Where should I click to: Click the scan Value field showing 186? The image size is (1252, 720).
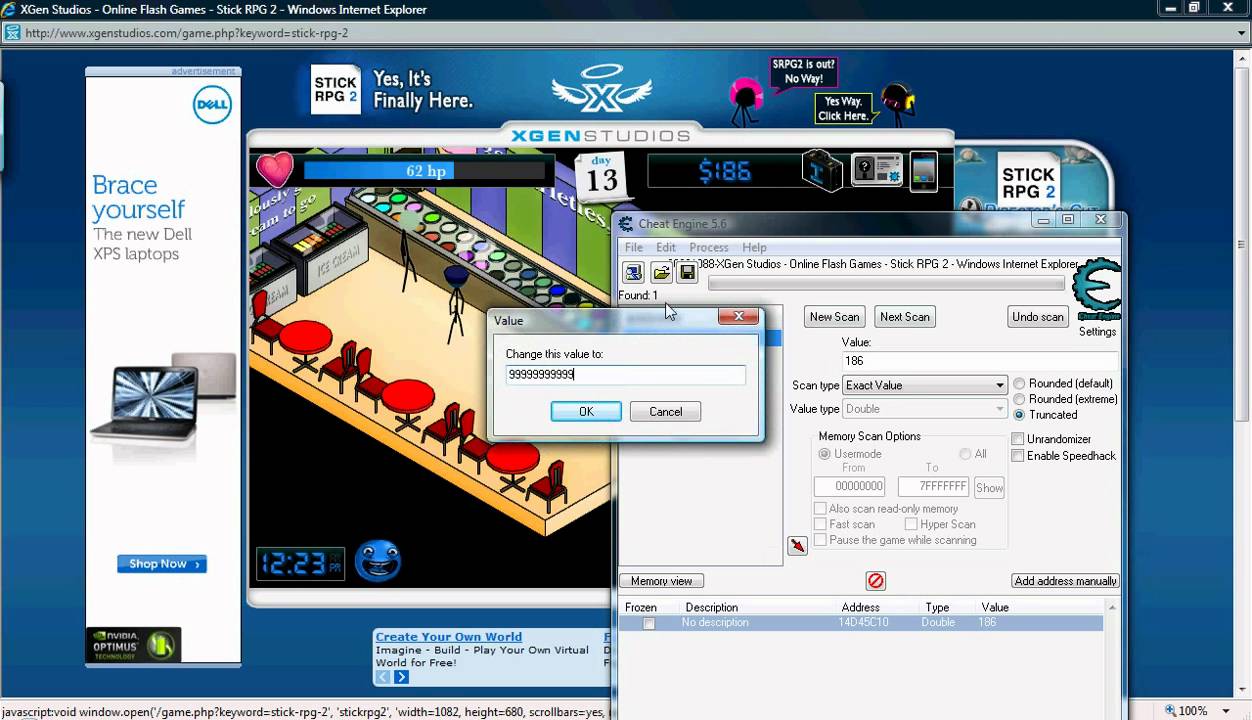tap(979, 361)
